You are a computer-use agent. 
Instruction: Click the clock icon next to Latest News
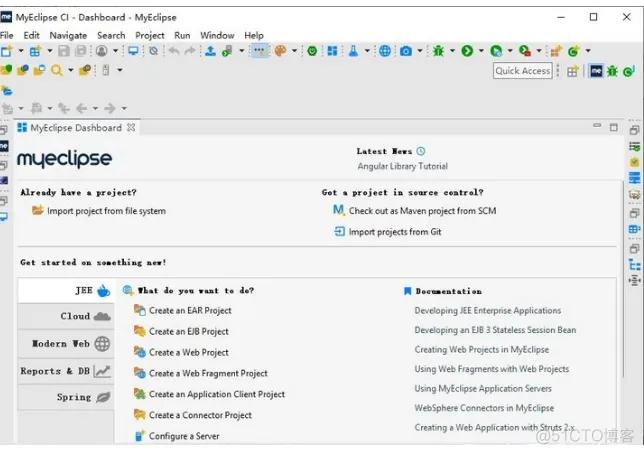pos(421,151)
